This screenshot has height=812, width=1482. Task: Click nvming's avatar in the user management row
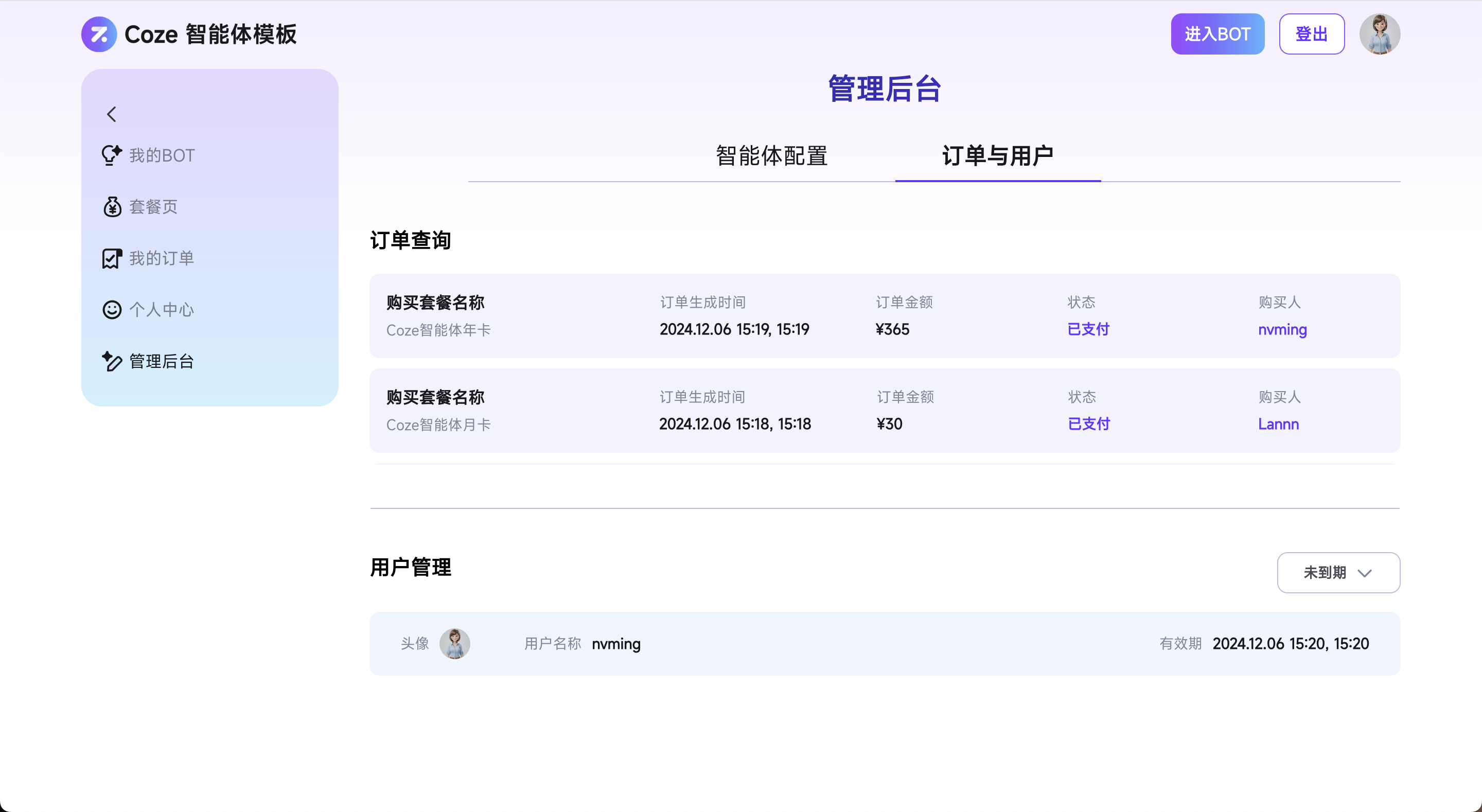pyautogui.click(x=455, y=643)
